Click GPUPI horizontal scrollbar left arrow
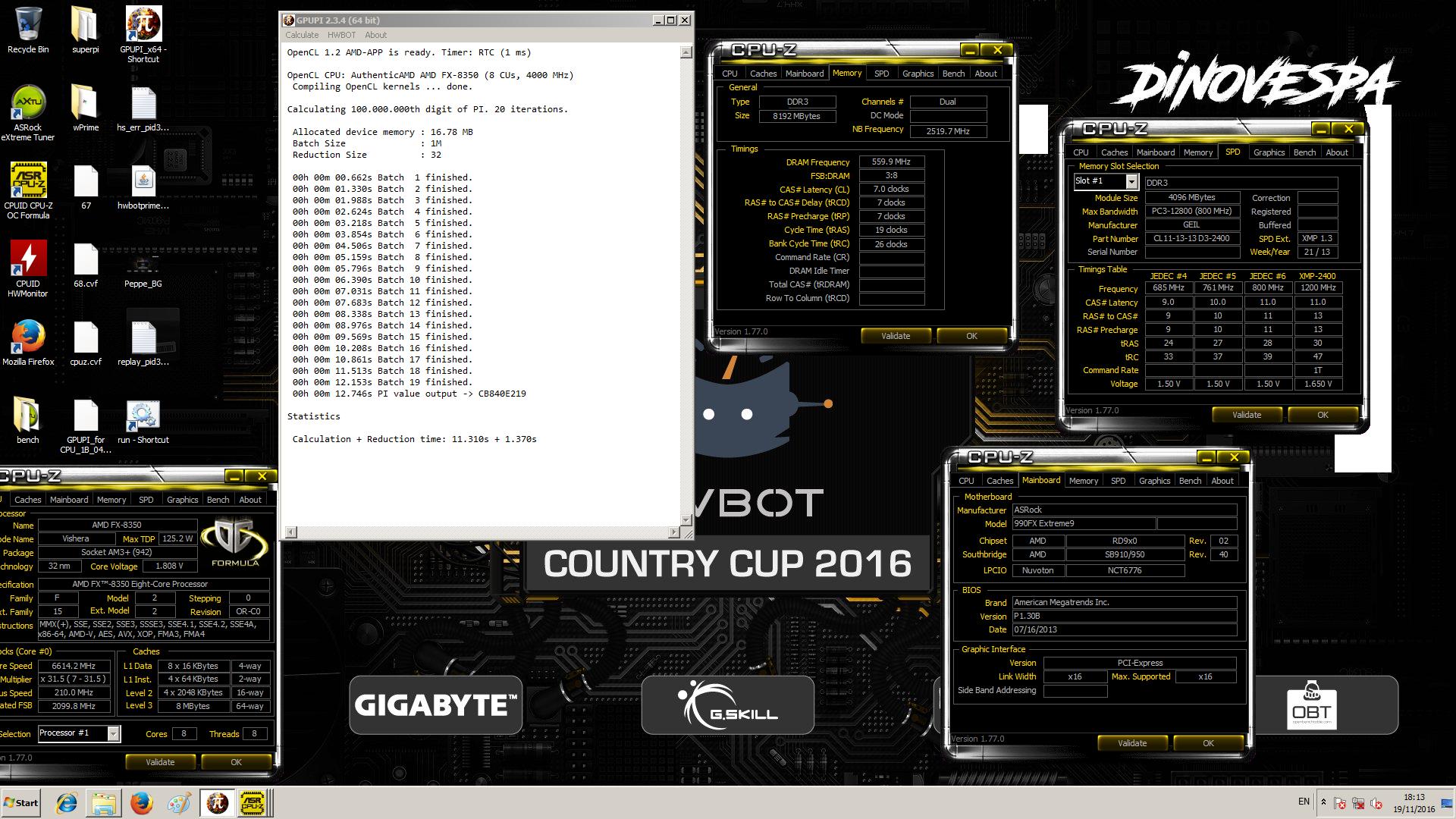The image size is (1456, 819). pos(290,532)
